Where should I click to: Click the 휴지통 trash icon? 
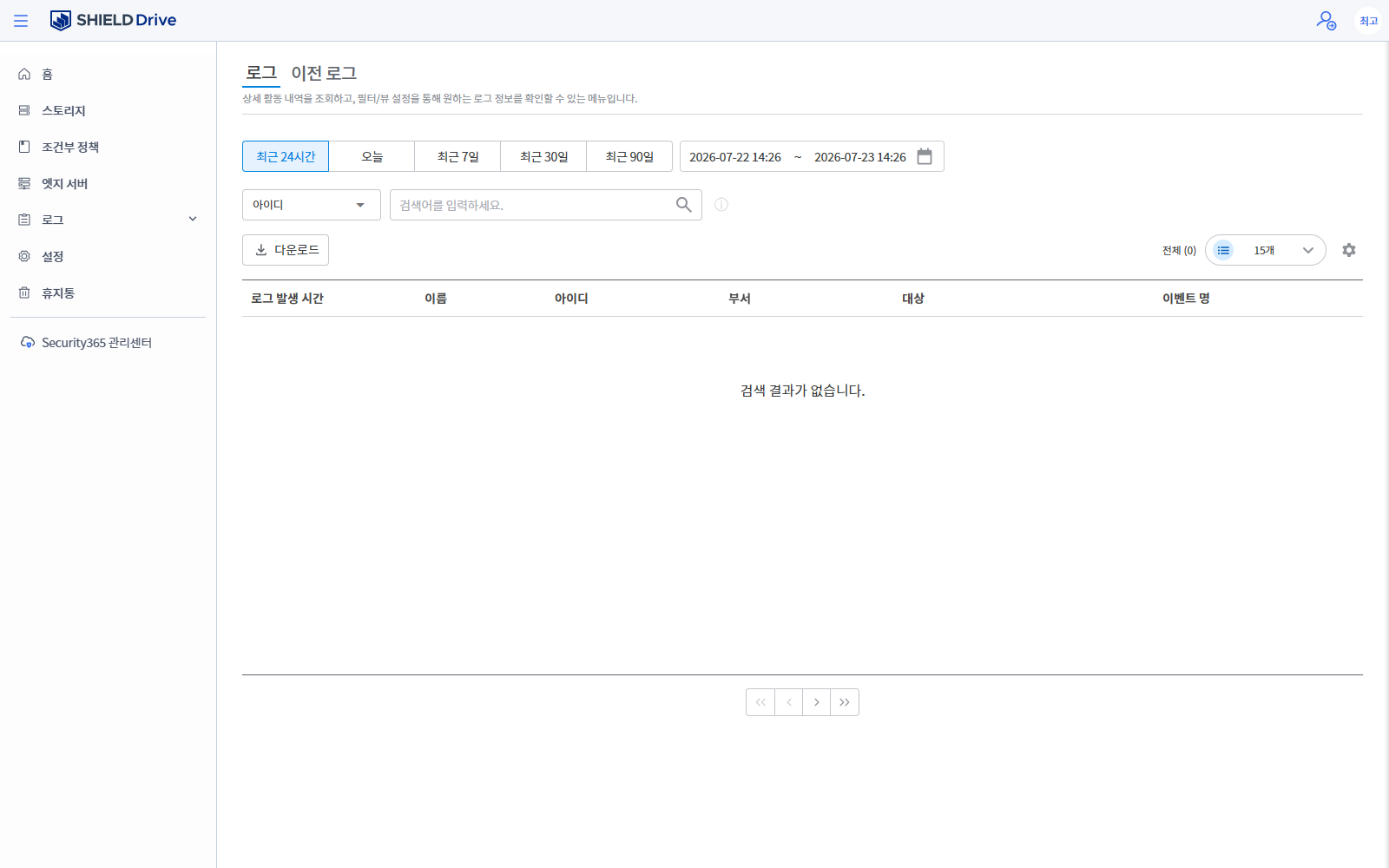[x=24, y=293]
